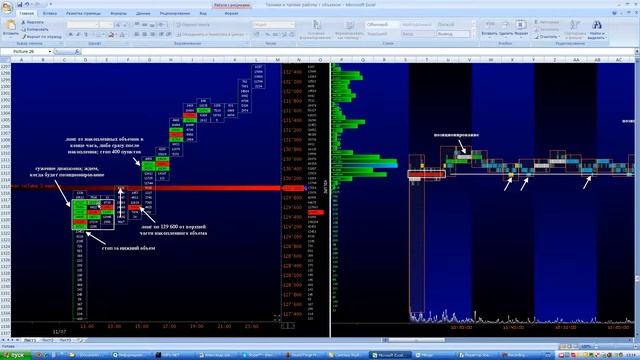Open Найти и выделить dropdown
This screenshot has height=360, width=640.
(x=597, y=29)
